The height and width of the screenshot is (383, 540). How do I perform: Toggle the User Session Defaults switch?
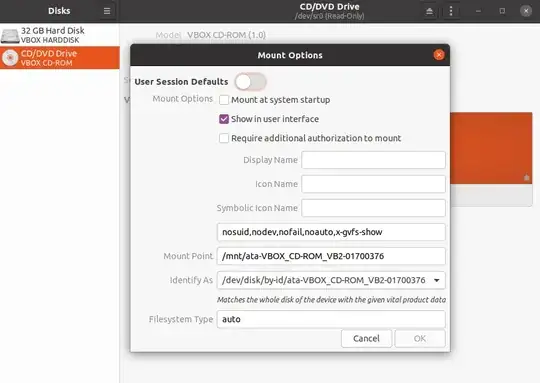coord(250,82)
